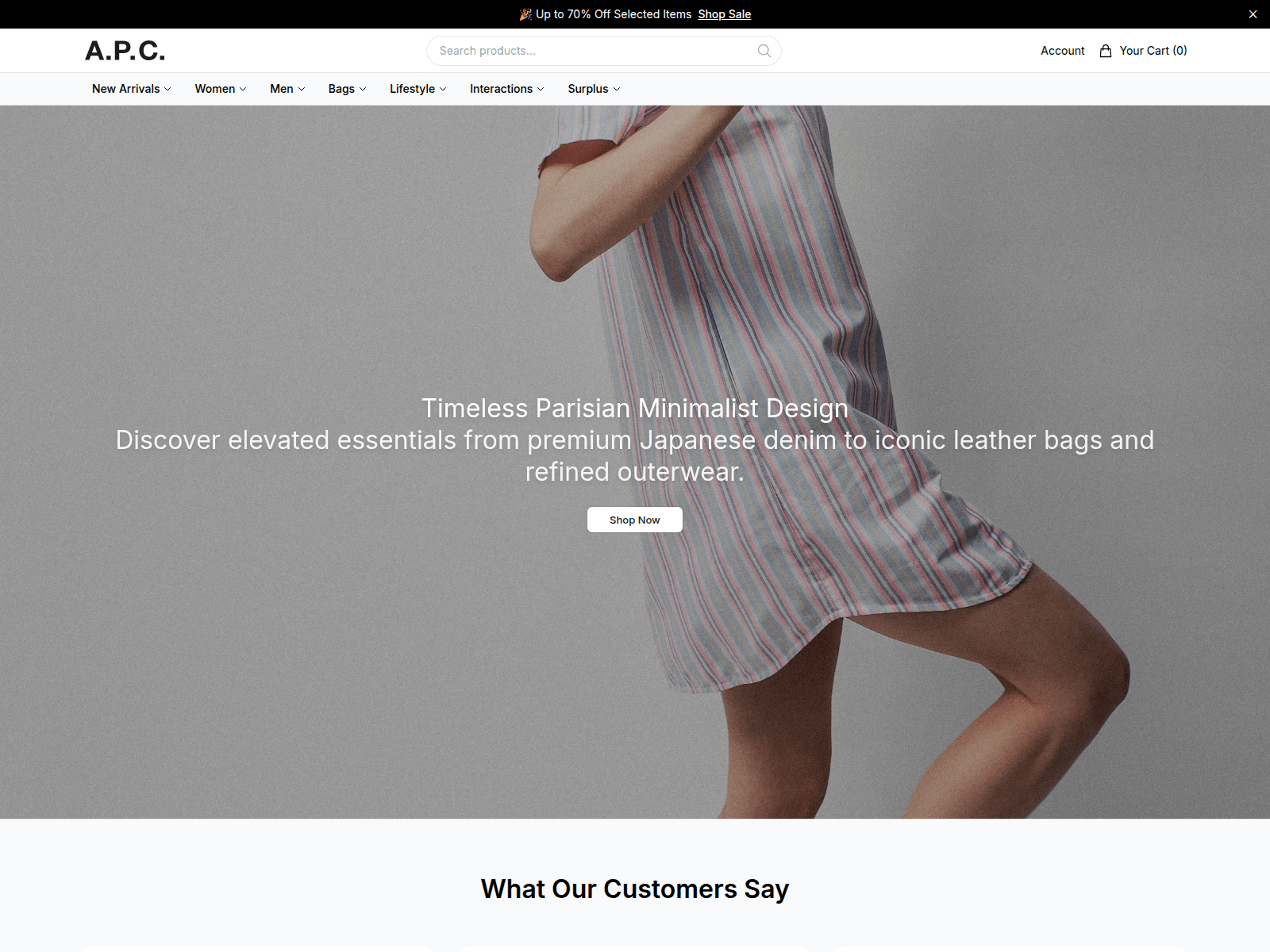Follow the Shop Sale link
The height and width of the screenshot is (952, 1270).
pyautogui.click(x=724, y=14)
